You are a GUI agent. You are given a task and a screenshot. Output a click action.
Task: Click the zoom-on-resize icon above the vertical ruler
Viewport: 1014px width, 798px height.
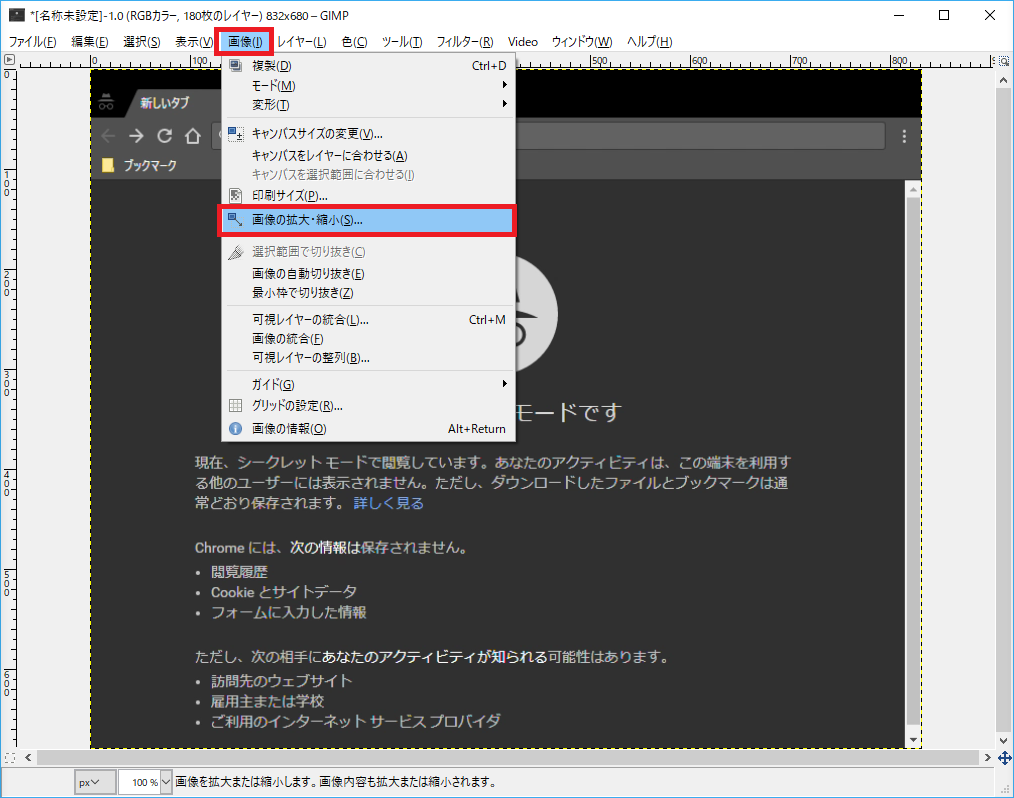click(1003, 60)
